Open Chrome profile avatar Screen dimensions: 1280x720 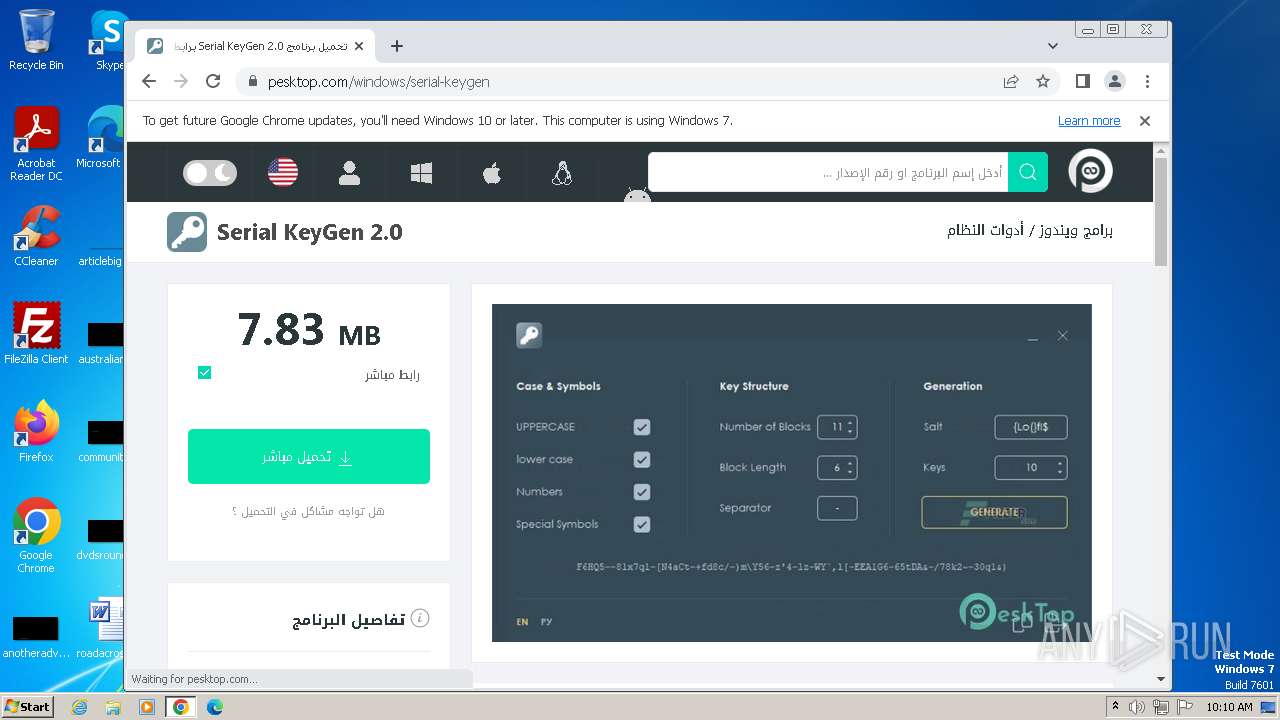tap(1115, 81)
